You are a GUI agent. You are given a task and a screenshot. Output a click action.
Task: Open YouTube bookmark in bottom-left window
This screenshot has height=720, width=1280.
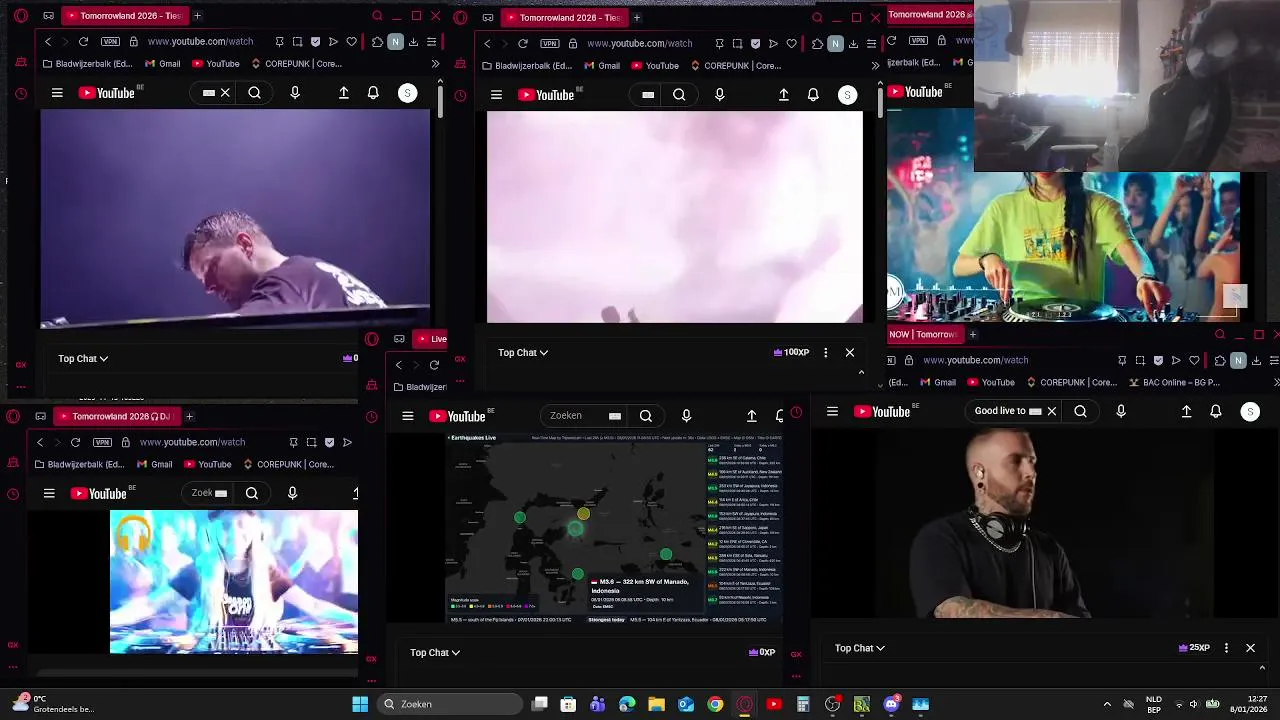click(x=207, y=464)
